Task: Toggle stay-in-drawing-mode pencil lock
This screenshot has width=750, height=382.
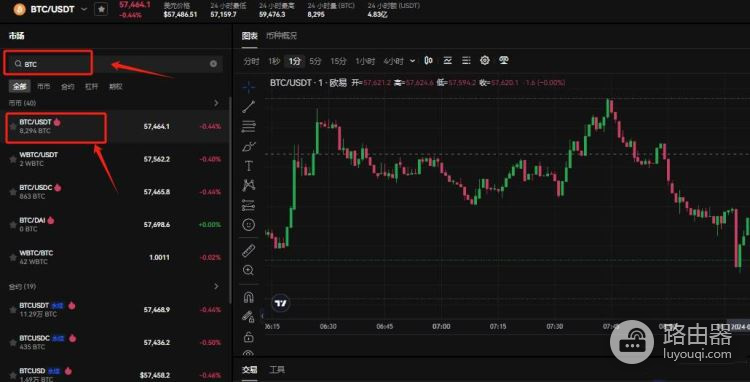Action: pos(248,317)
